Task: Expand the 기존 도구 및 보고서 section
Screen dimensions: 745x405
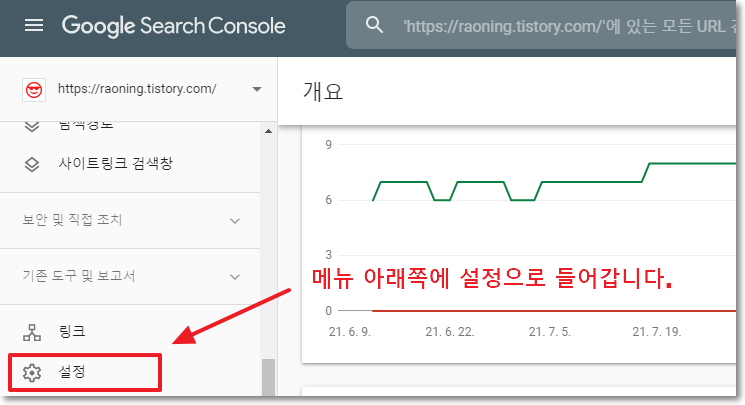Action: click(x=235, y=277)
